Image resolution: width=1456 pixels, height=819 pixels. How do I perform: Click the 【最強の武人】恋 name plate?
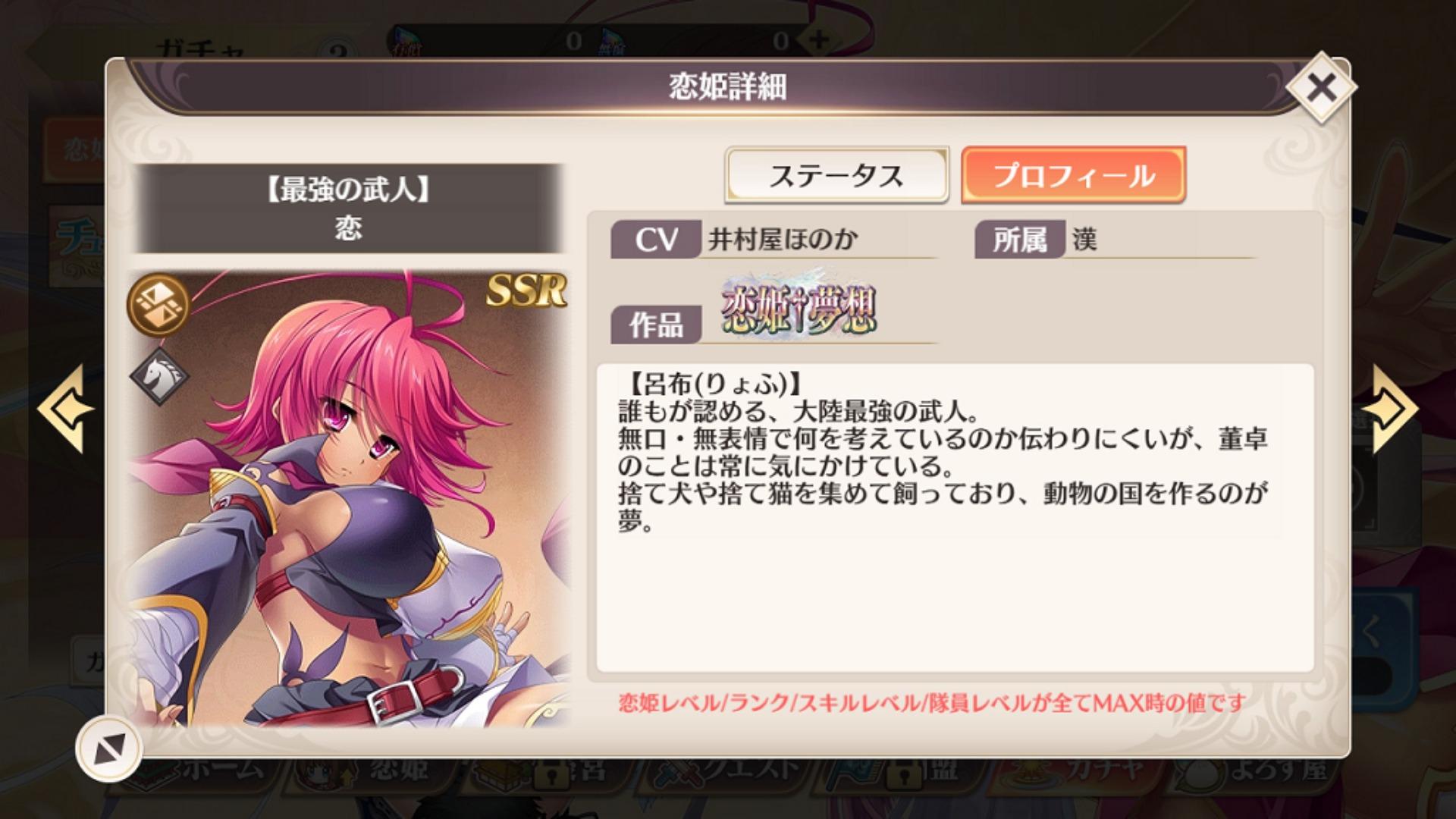349,209
